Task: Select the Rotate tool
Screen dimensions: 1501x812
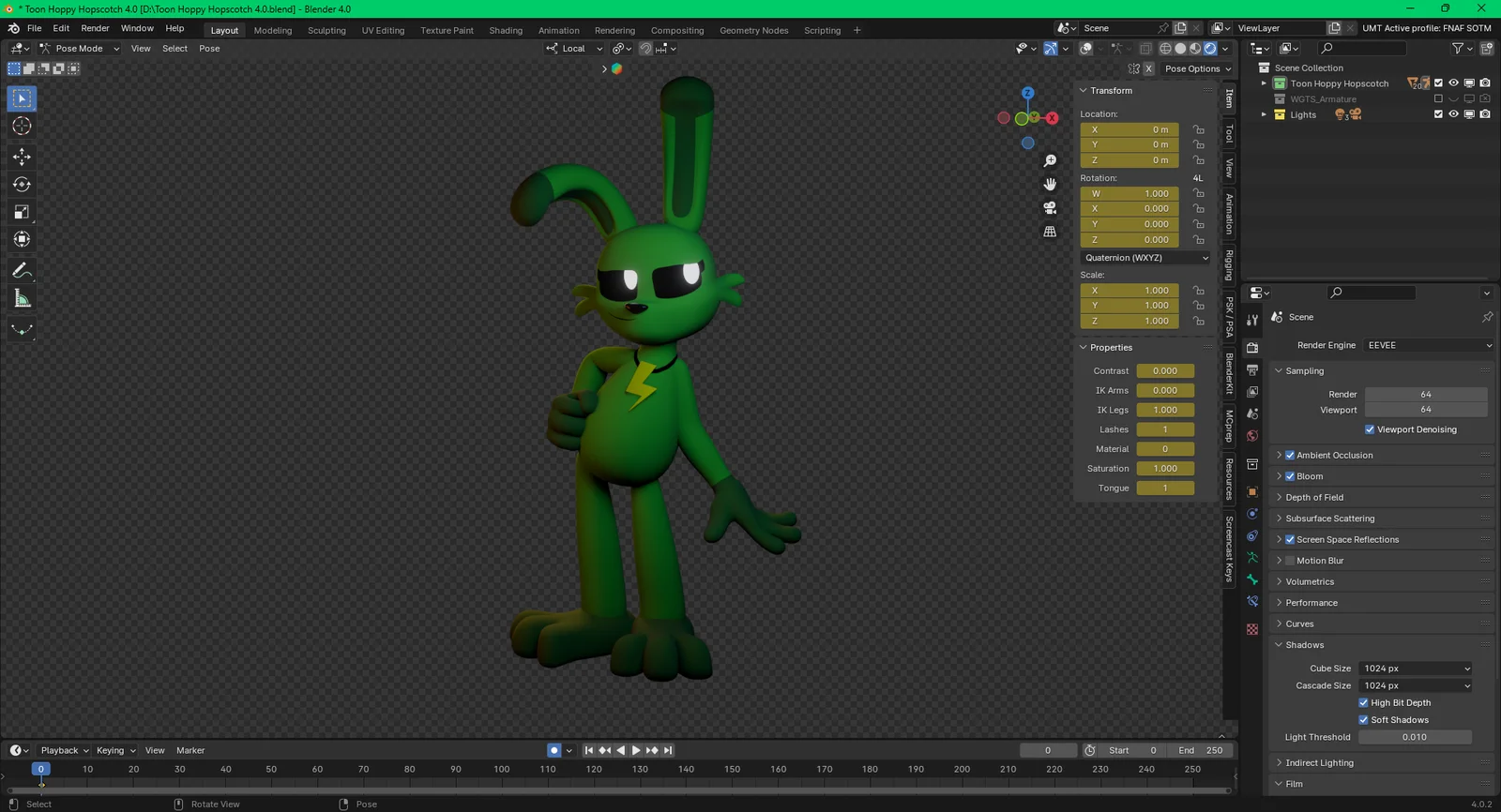Action: [22, 185]
